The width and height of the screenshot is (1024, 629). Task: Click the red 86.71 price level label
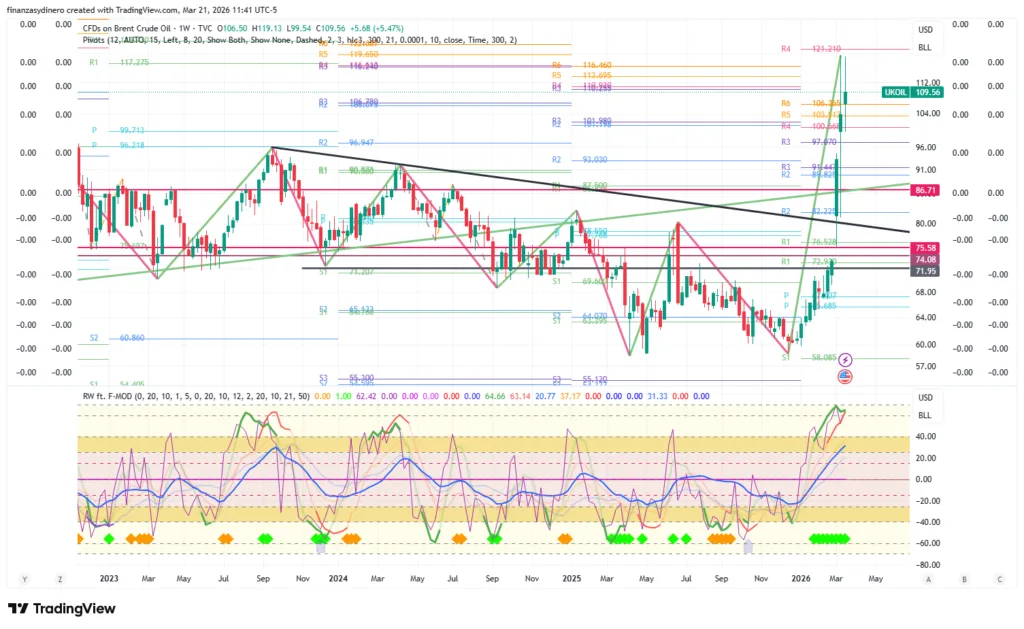[924, 189]
